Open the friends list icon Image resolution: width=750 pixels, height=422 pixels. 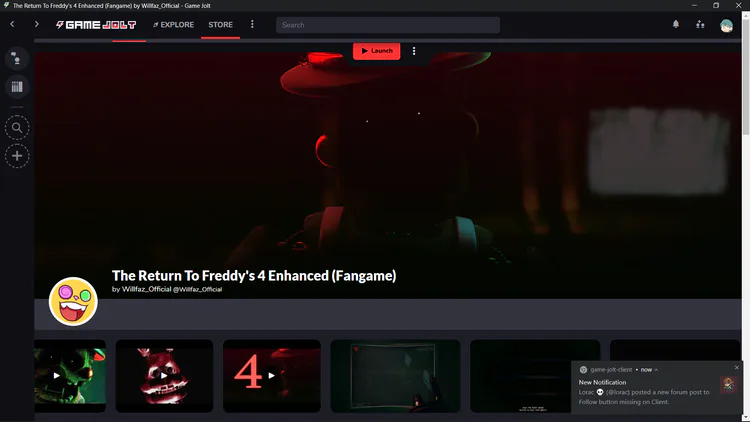(x=700, y=24)
